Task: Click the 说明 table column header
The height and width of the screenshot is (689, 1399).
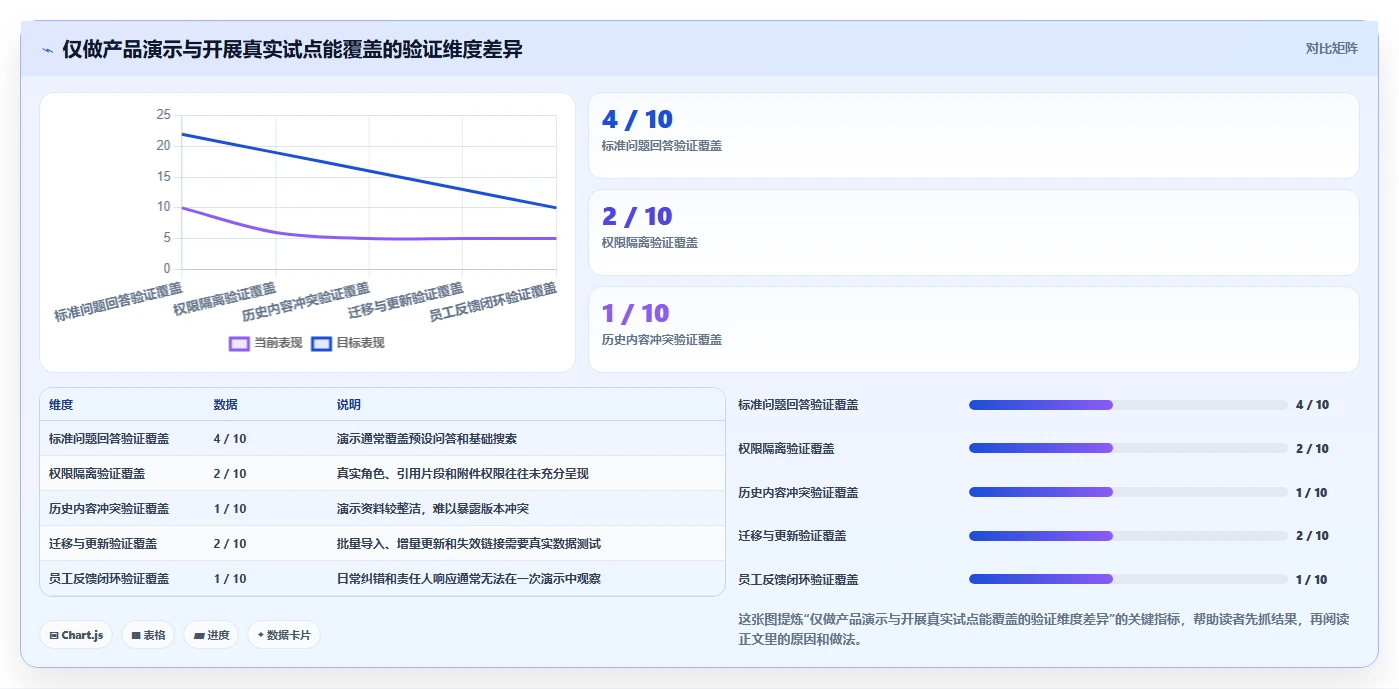Action: click(349, 405)
